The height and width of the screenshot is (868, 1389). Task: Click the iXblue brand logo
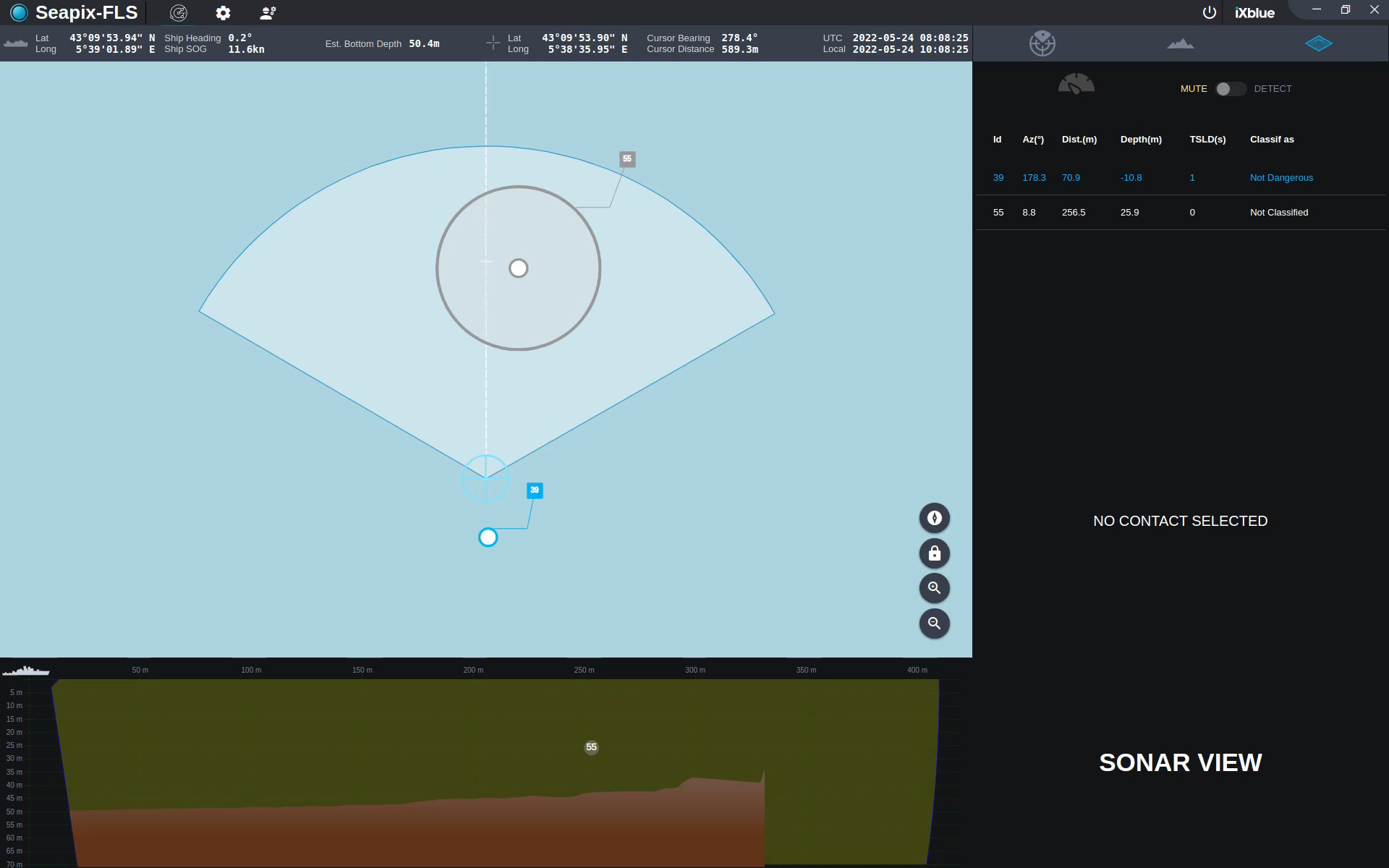pos(1254,13)
